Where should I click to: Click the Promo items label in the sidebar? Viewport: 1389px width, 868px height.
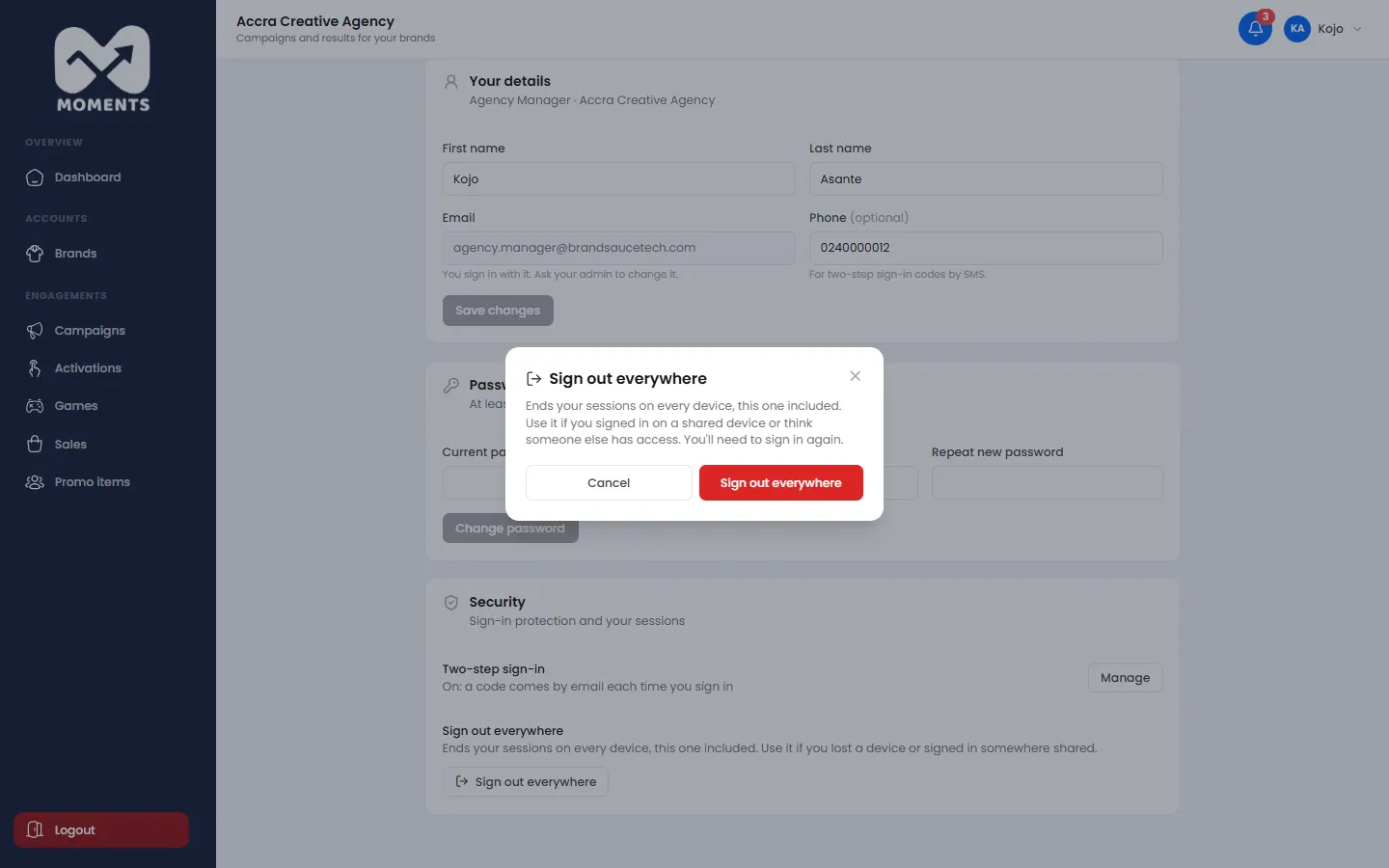93,482
